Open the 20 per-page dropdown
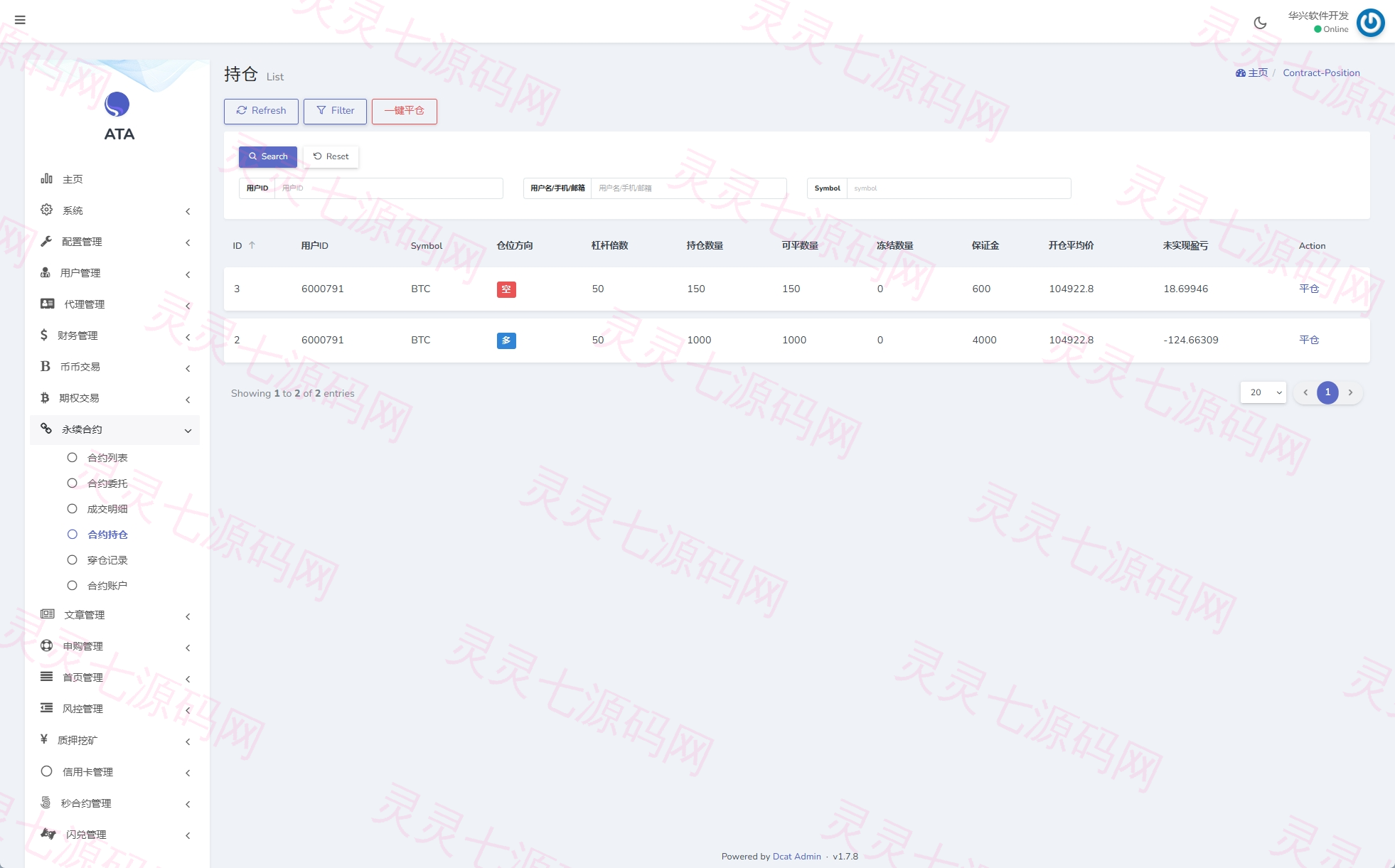1395x868 pixels. tap(1263, 392)
